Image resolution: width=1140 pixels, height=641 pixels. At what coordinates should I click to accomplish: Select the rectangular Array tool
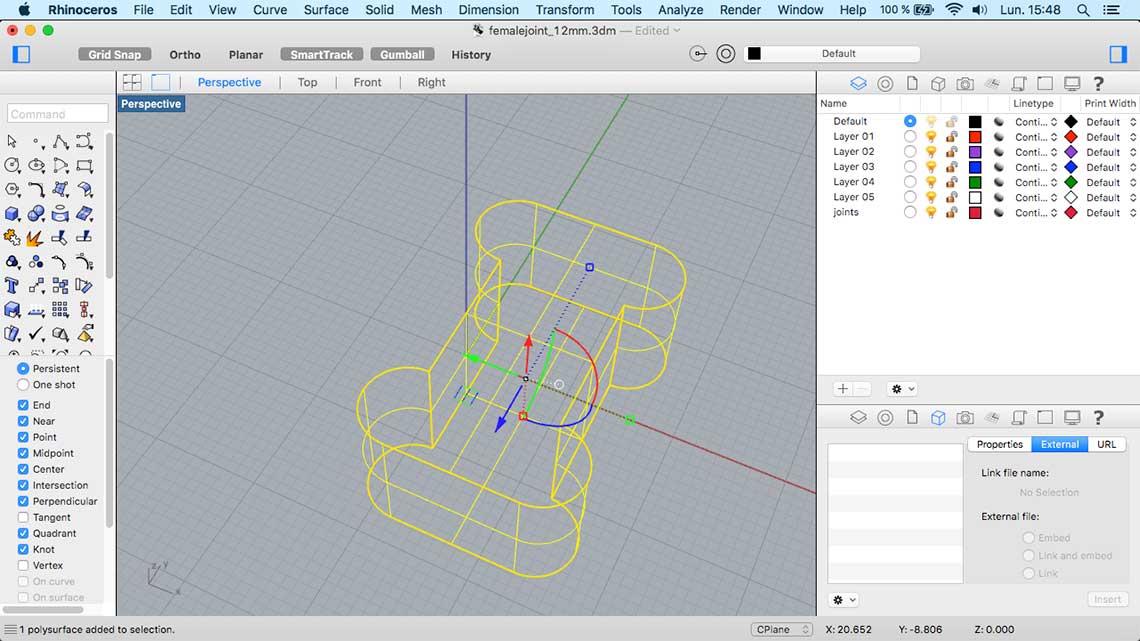[x=60, y=310]
